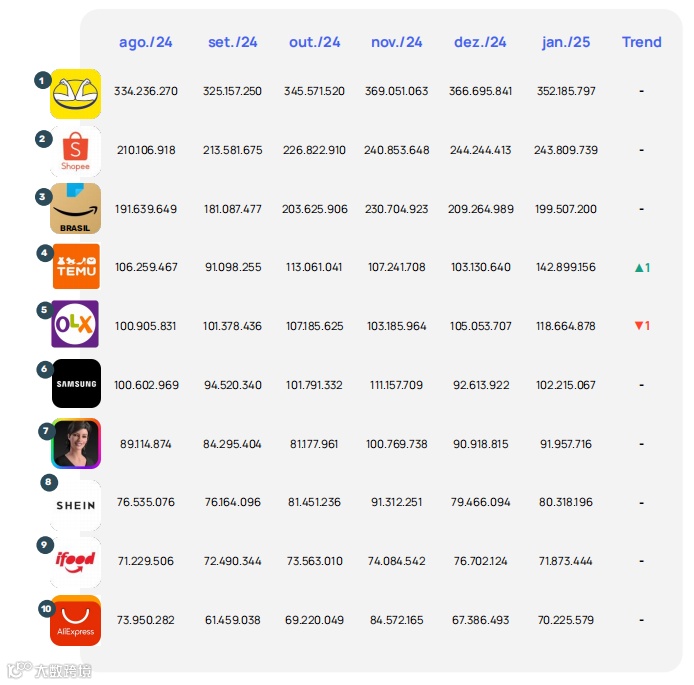Click the value 73.950.282
The height and width of the screenshot is (685, 694).
(x=146, y=620)
